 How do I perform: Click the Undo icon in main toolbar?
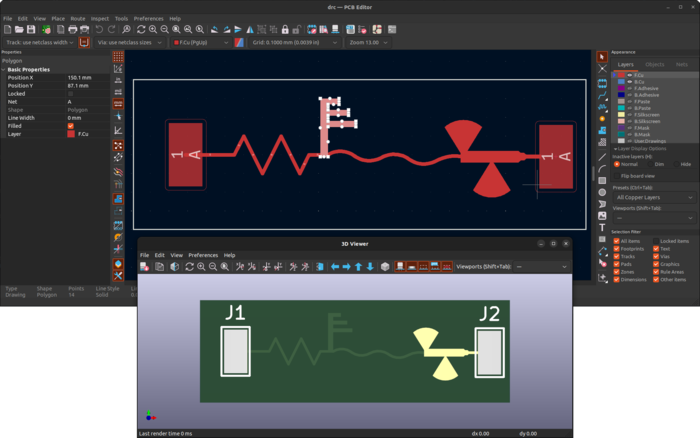pos(99,30)
